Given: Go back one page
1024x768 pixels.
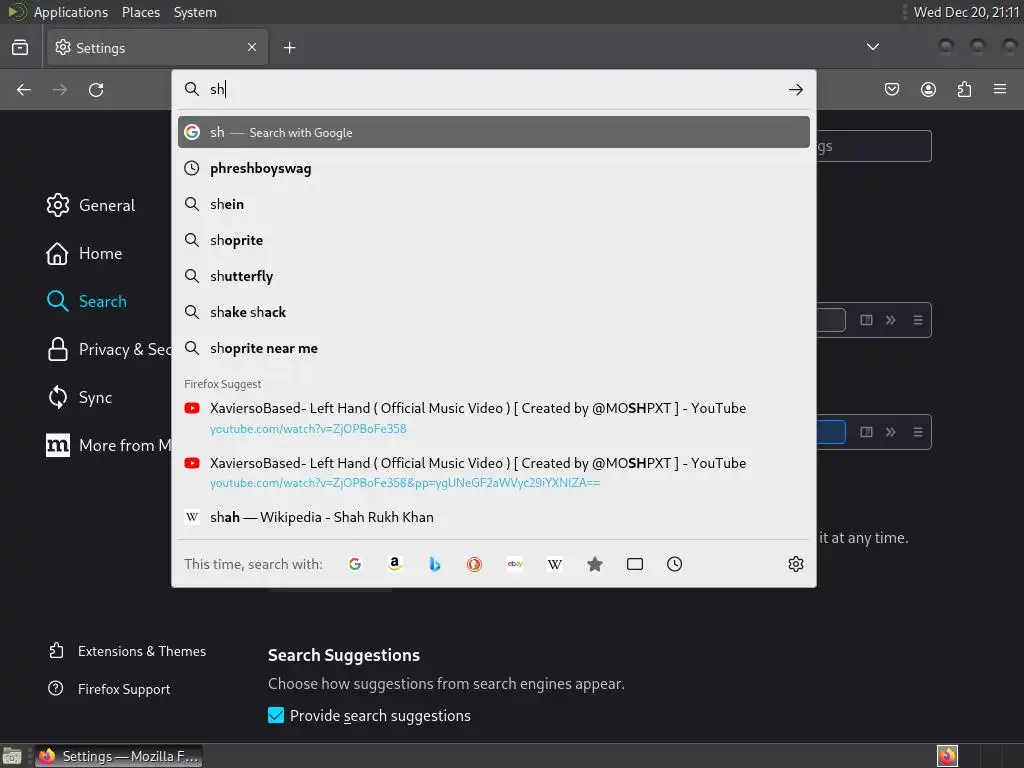Looking at the screenshot, I should [24, 89].
